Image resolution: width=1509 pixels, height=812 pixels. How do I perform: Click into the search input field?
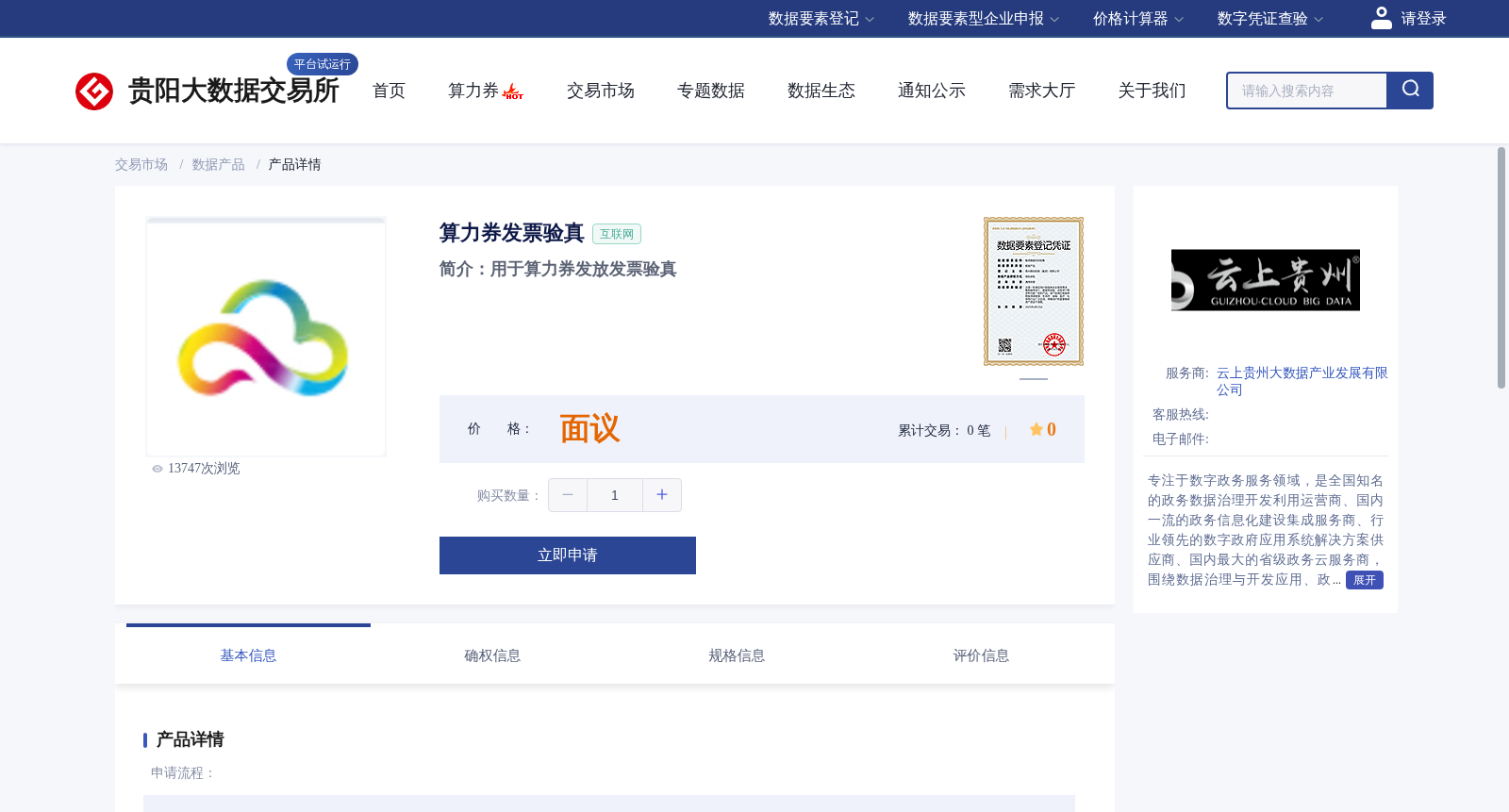(1307, 91)
